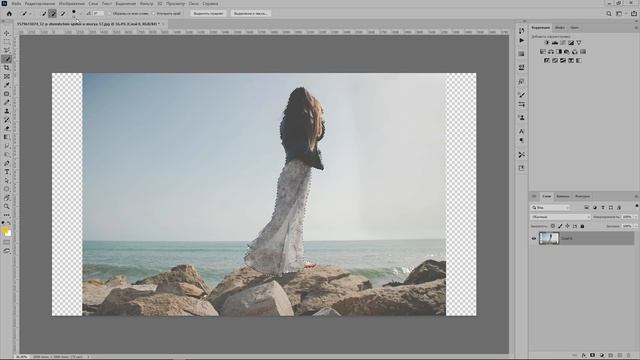Image resolution: width=640 pixels, height=360 pixels.
Task: Choose Subtract from selection mode
Action: [62, 13]
